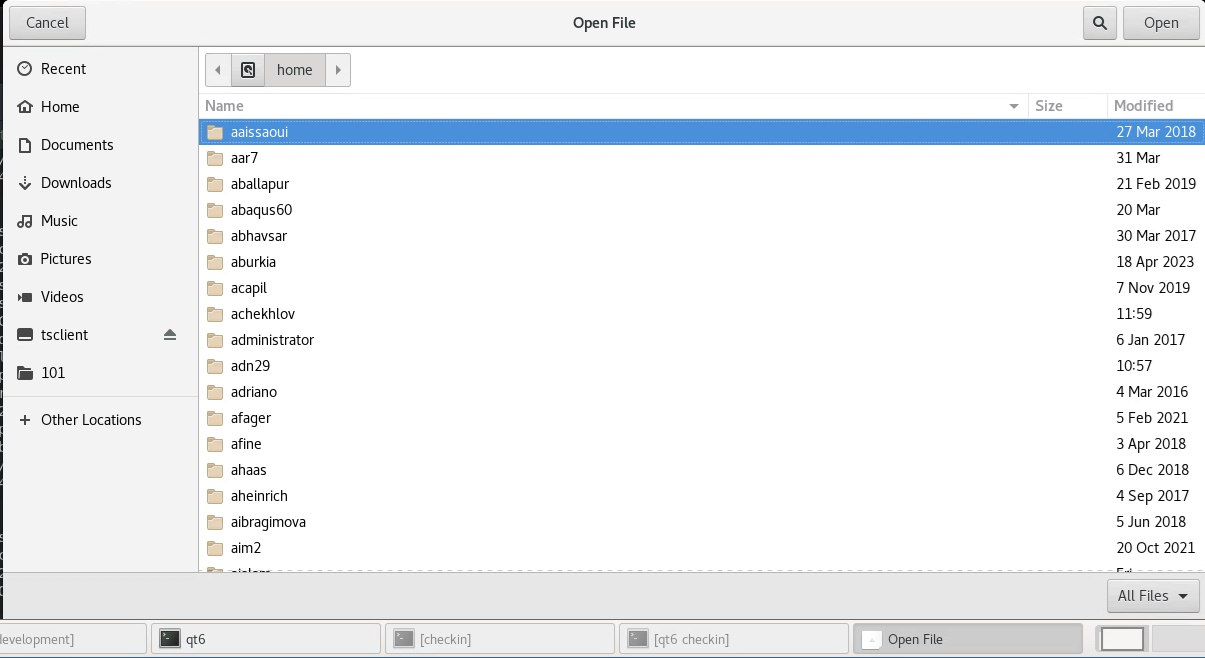Switch to the [development] taskbar window
This screenshot has height=658, width=1205.
tap(72, 638)
